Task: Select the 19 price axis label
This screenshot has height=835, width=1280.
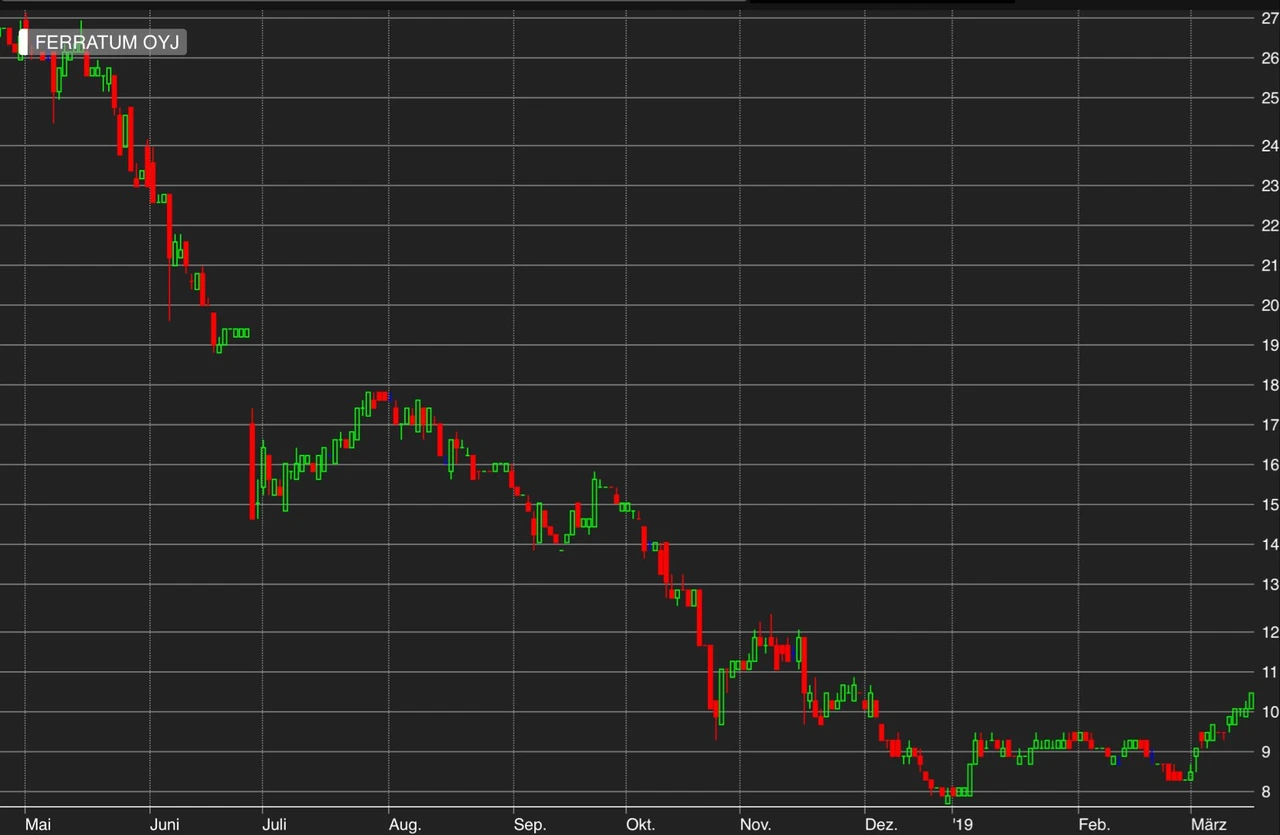Action: pyautogui.click(x=1270, y=345)
